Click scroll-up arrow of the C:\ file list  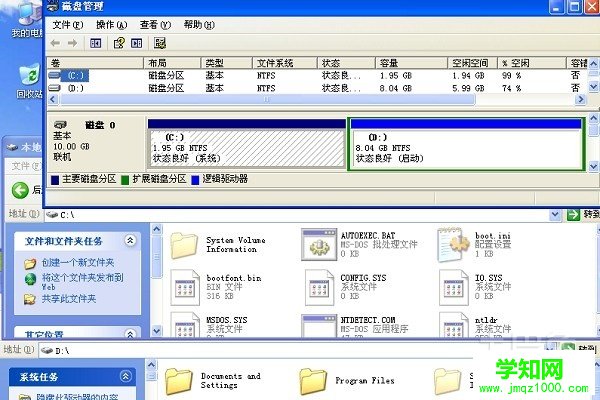pyautogui.click(x=157, y=229)
